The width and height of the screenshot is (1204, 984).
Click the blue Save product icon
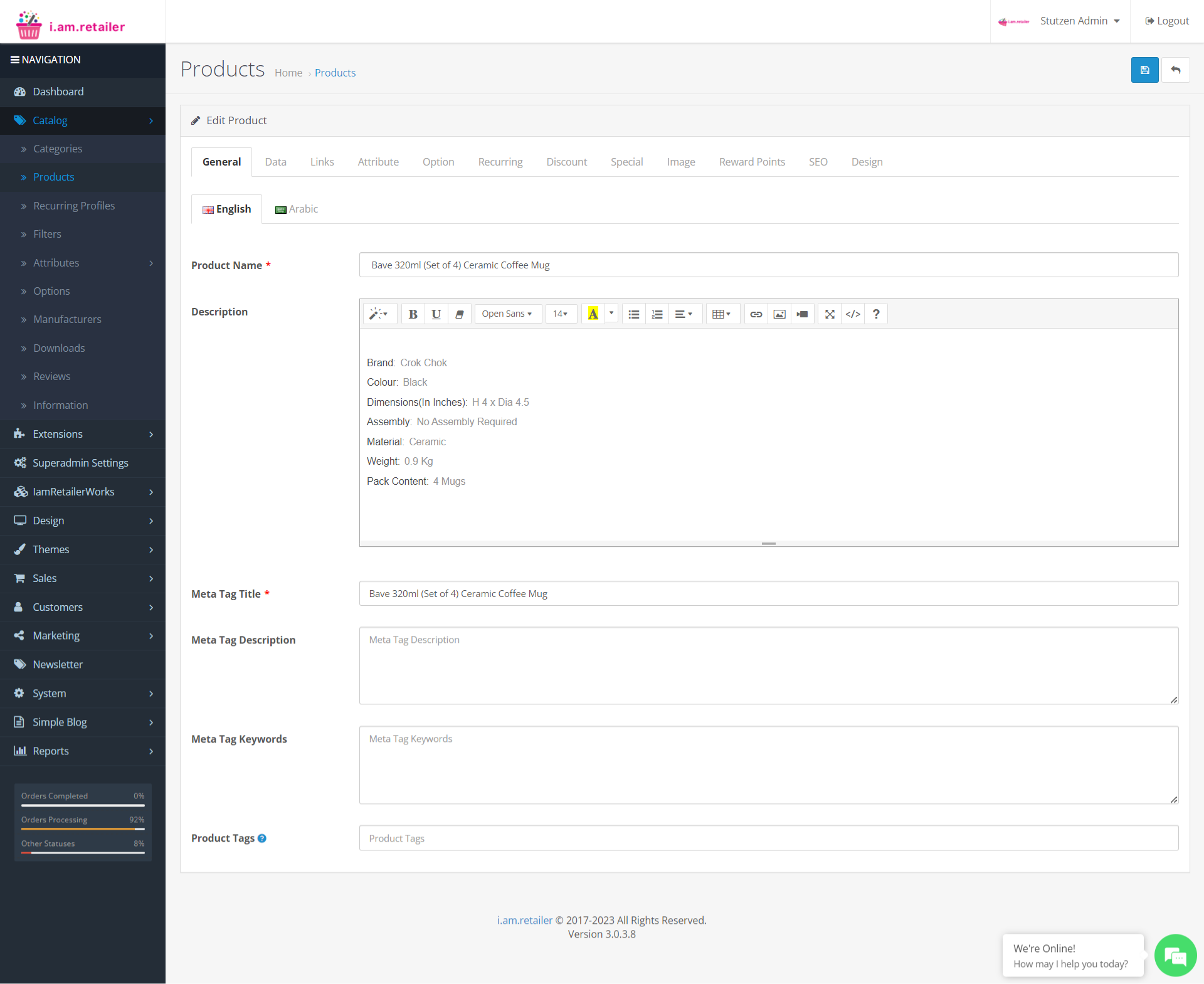point(1144,70)
